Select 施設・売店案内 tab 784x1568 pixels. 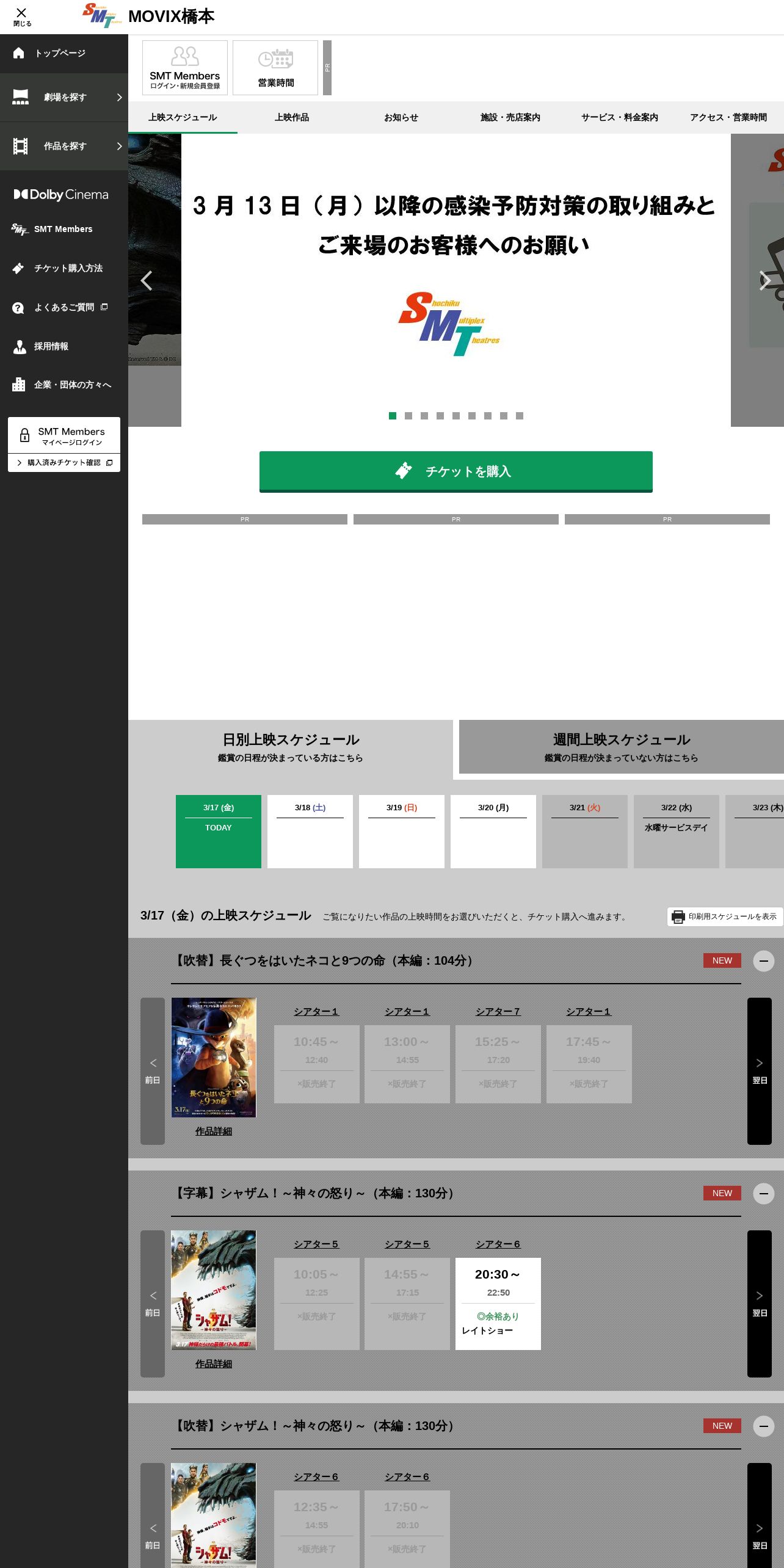pyautogui.click(x=510, y=117)
